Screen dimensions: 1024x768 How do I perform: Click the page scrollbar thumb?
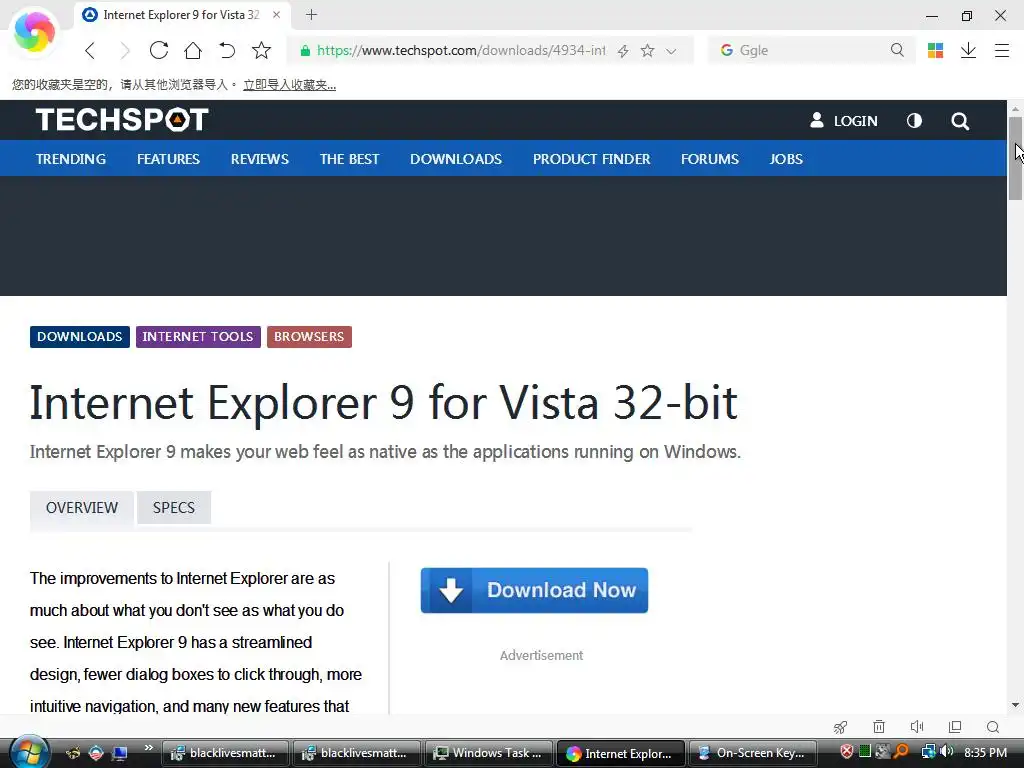tap(1015, 159)
